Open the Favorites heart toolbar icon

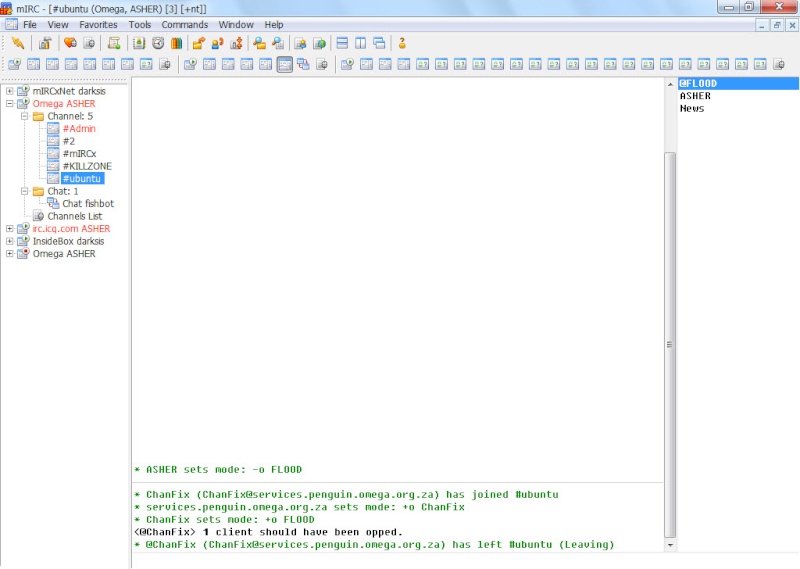70,43
